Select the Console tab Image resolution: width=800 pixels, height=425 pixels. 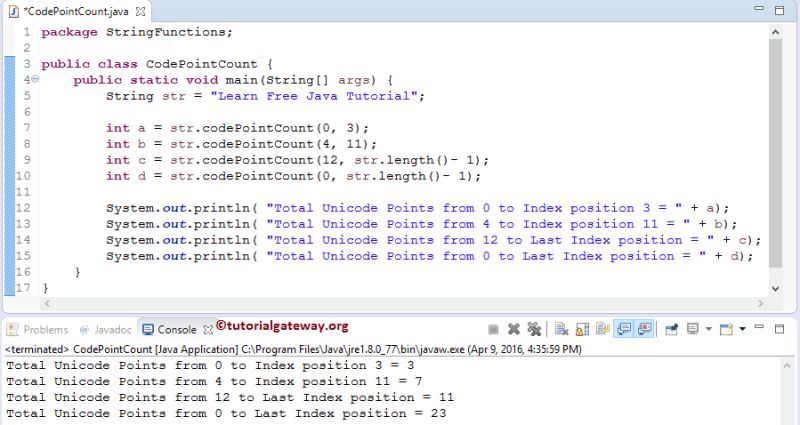169,330
